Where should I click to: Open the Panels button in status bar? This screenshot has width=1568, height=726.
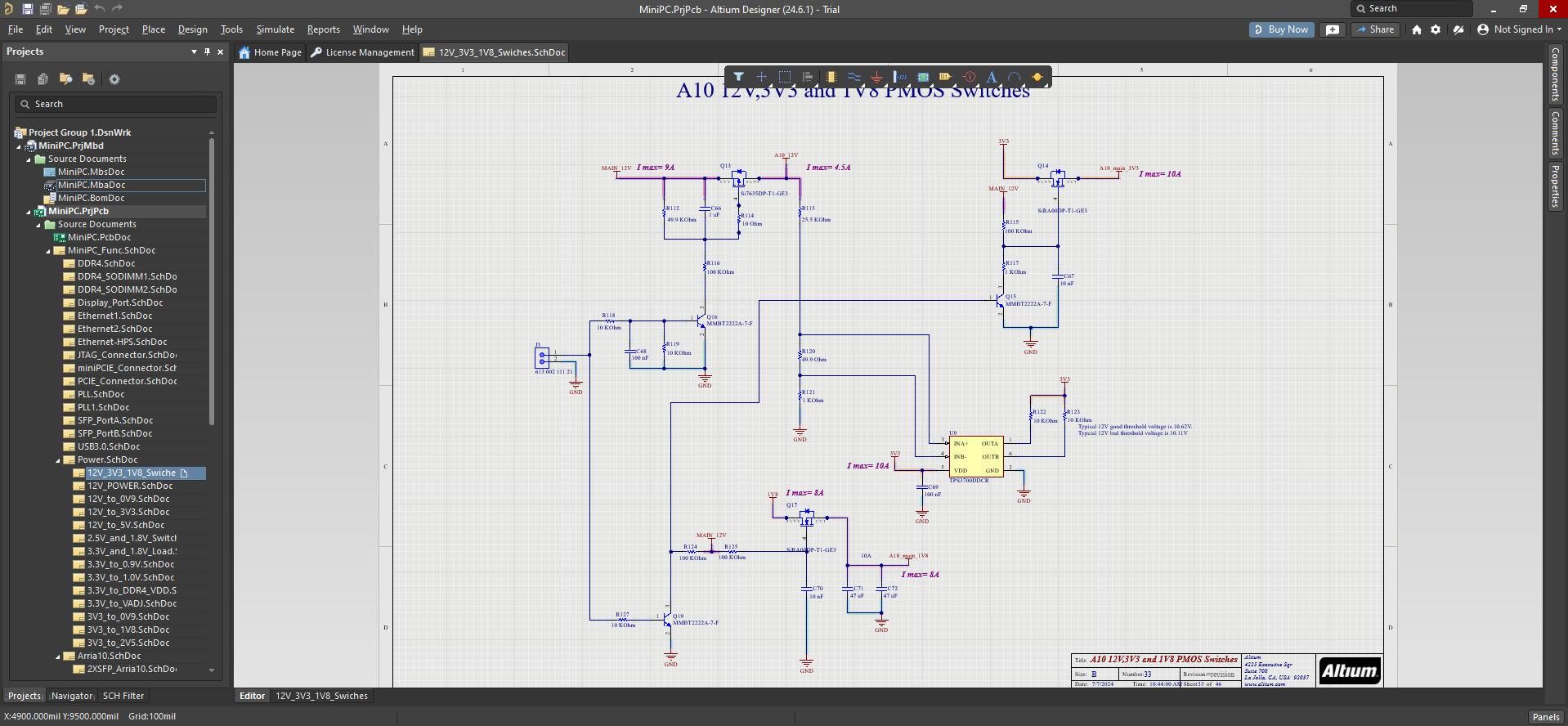click(1545, 717)
